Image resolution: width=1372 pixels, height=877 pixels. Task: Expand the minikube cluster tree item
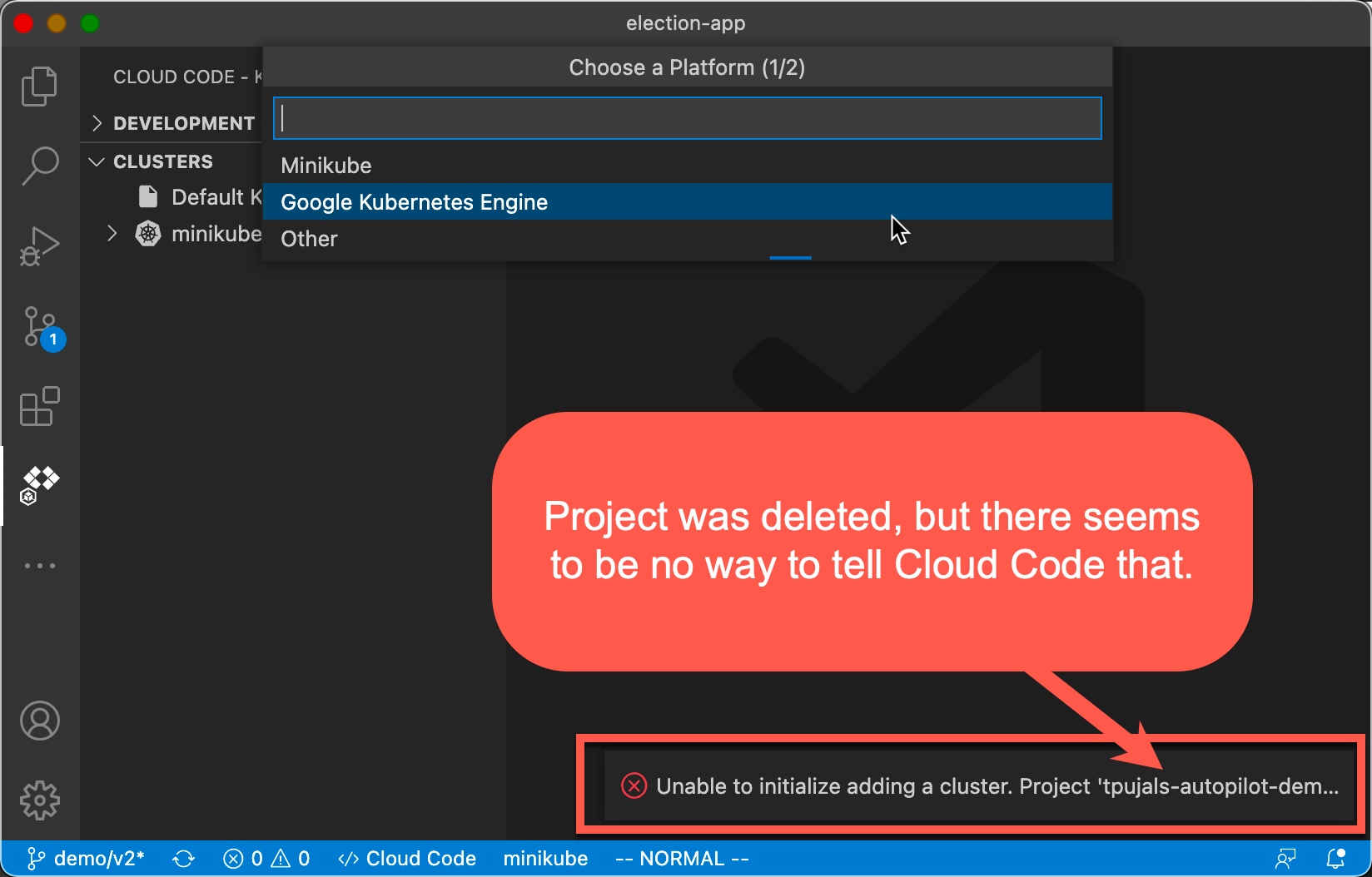(112, 234)
